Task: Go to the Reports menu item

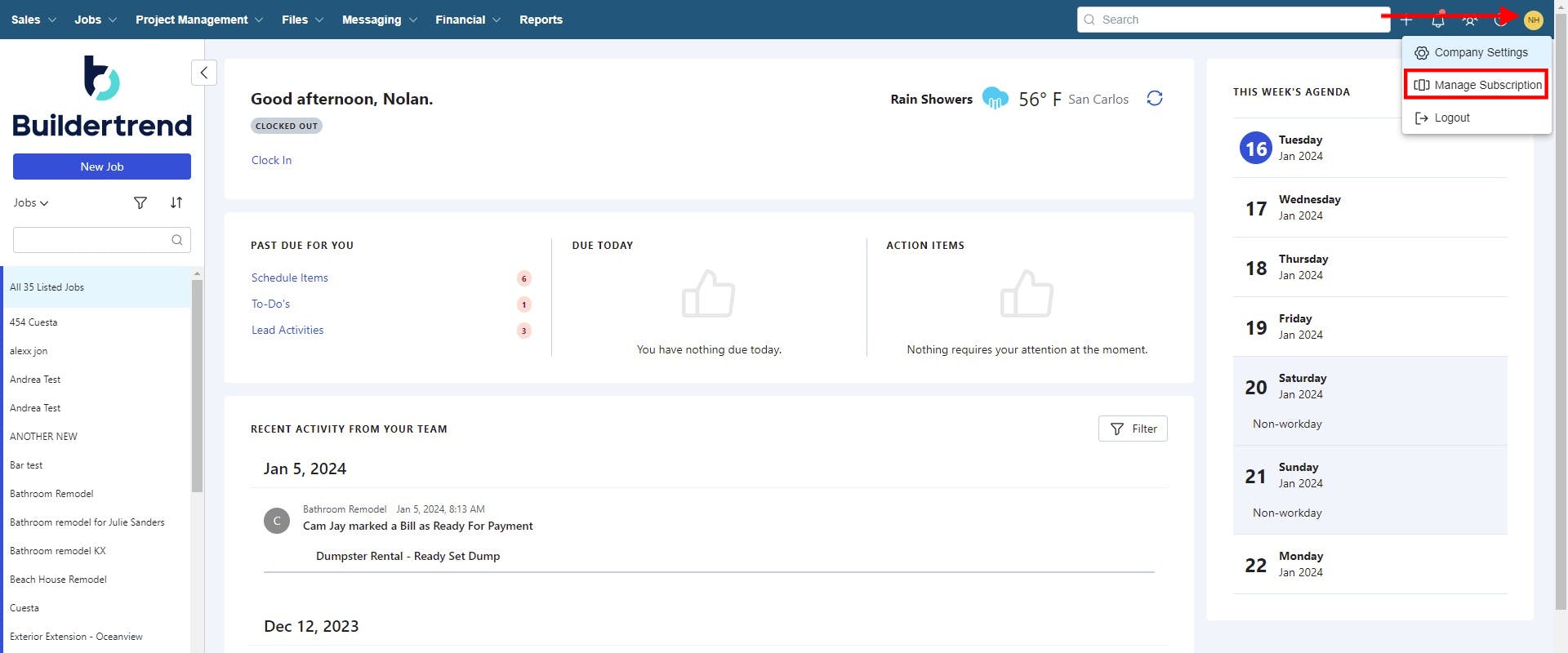Action: [x=541, y=20]
